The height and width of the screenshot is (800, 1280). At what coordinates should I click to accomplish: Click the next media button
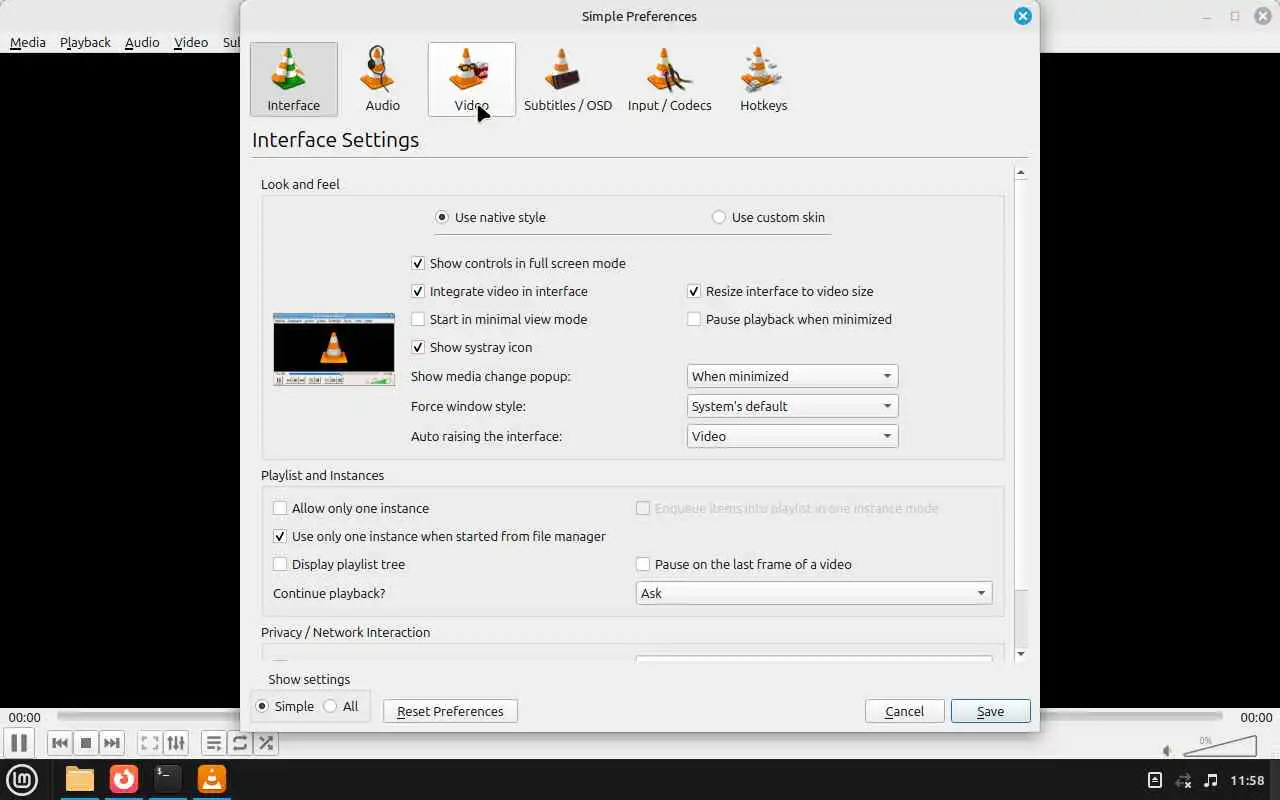coord(112,743)
